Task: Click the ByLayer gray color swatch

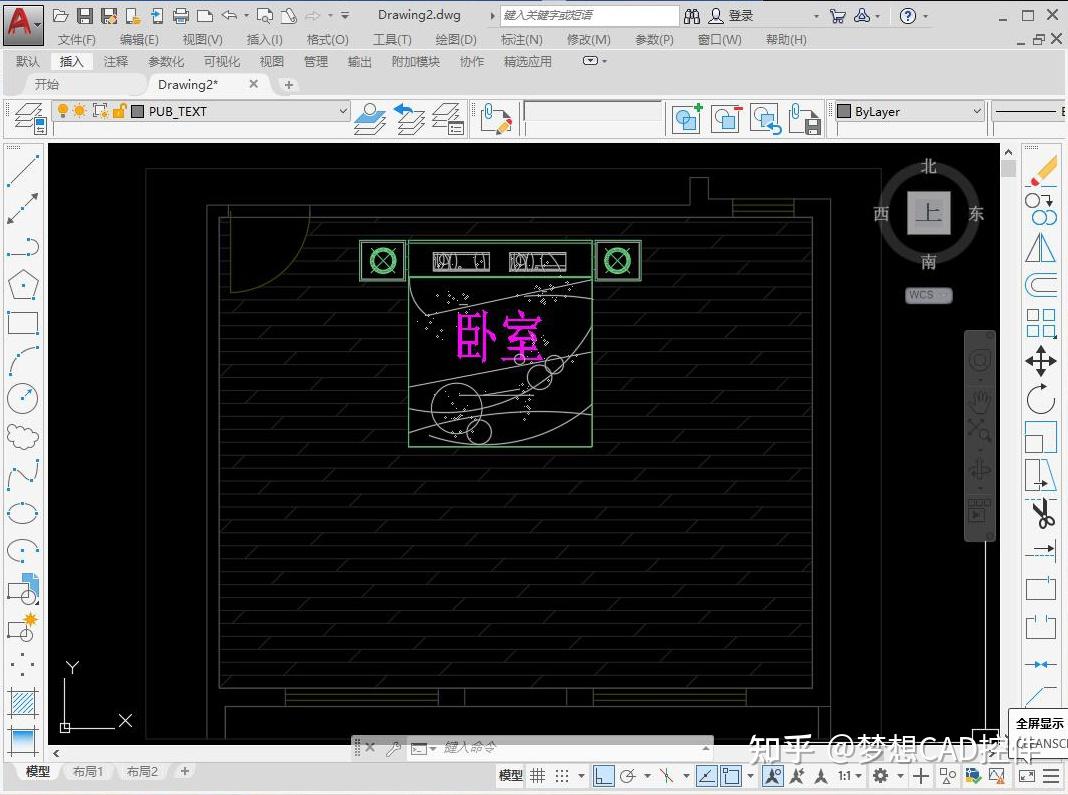Action: [844, 111]
